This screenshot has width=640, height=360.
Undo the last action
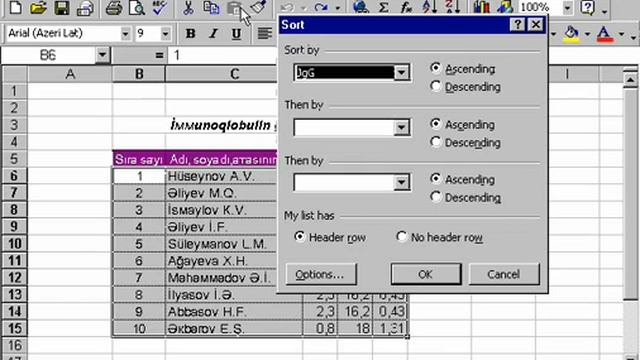pos(287,7)
